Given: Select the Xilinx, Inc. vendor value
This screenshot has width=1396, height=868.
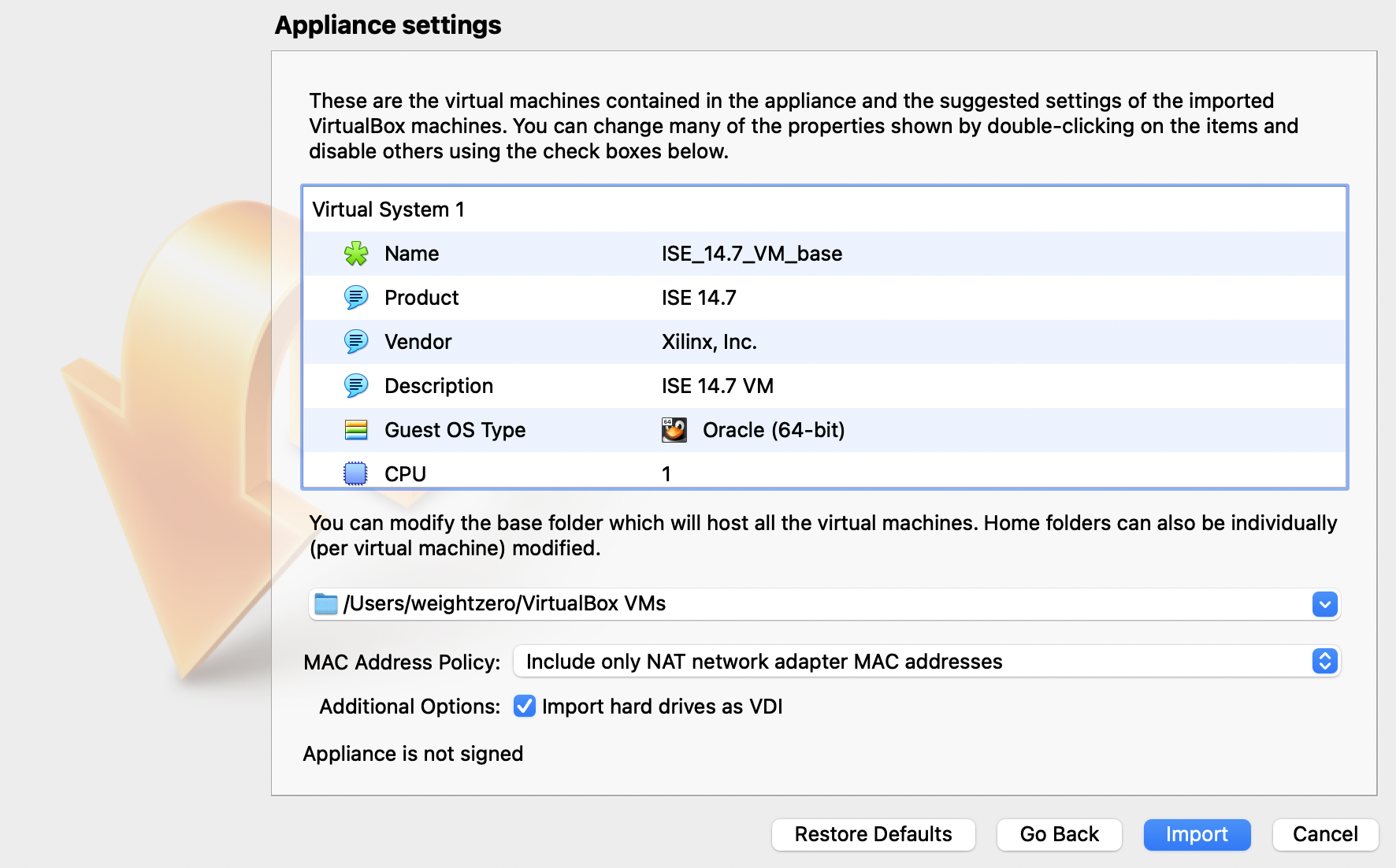Looking at the screenshot, I should tap(709, 342).
